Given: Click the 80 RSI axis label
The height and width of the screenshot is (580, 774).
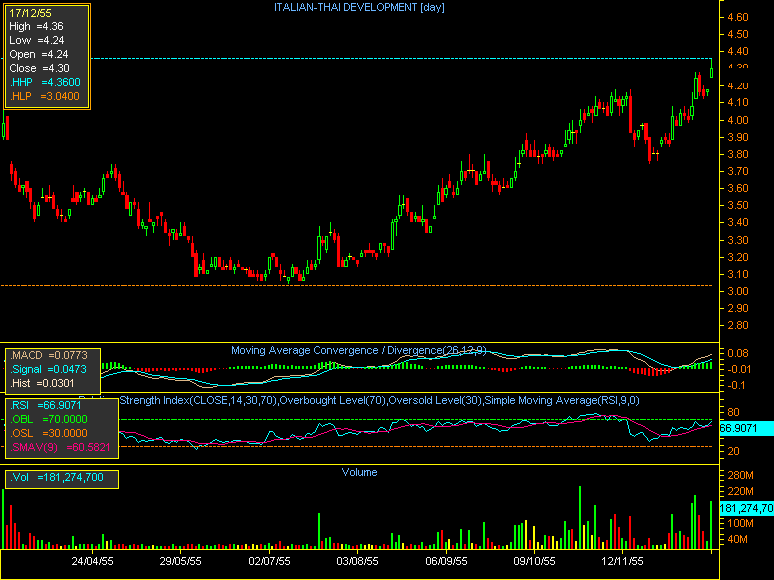Looking at the screenshot, I should [x=734, y=412].
